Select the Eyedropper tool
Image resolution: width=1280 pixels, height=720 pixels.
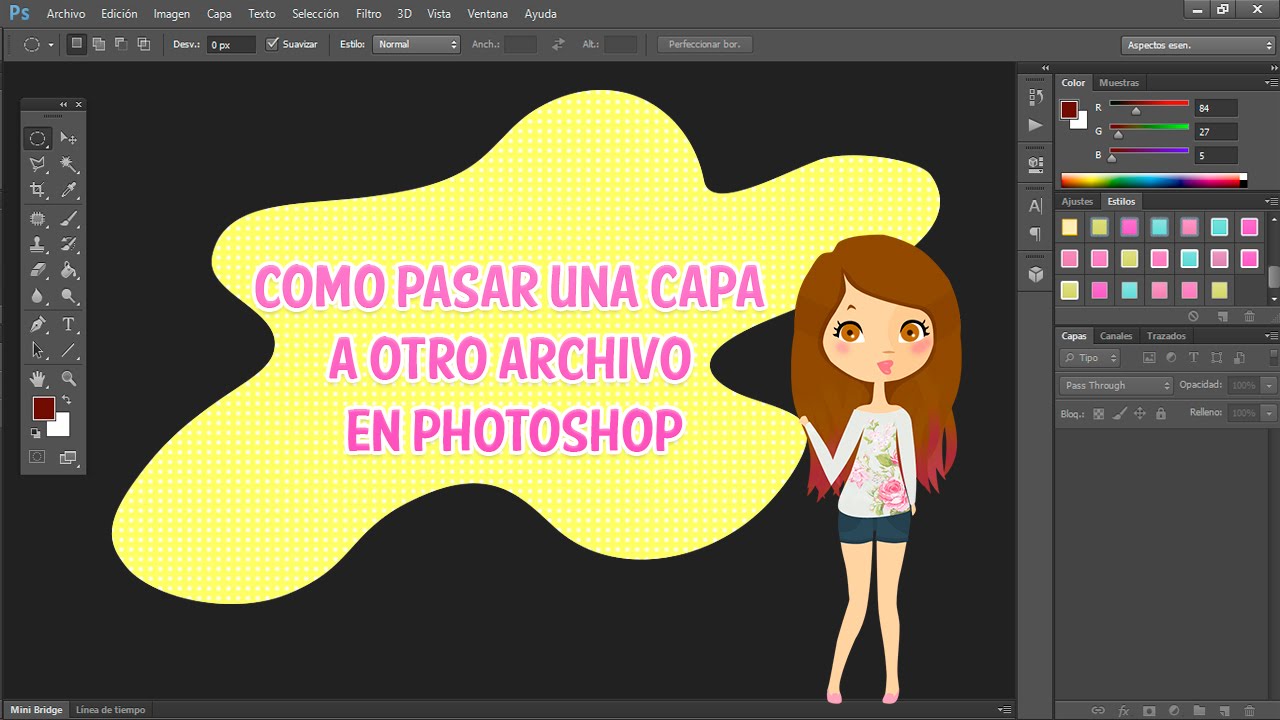tap(69, 190)
